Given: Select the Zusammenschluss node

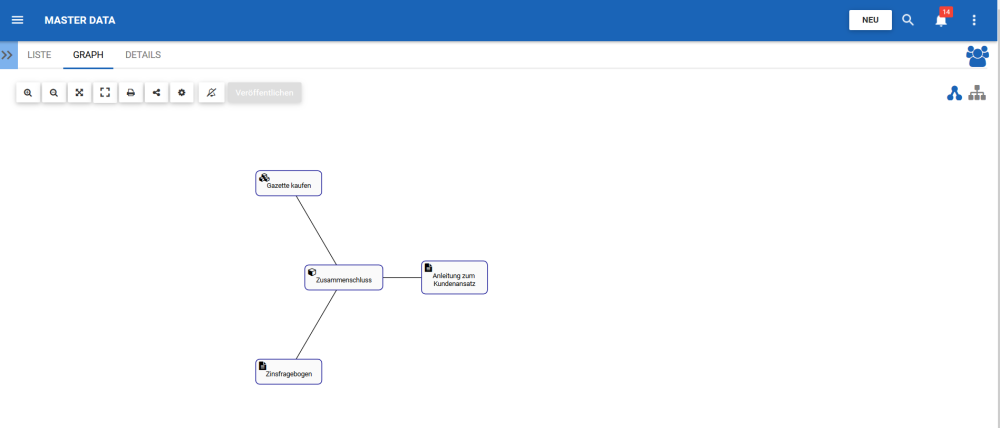Looking at the screenshot, I should coord(344,277).
